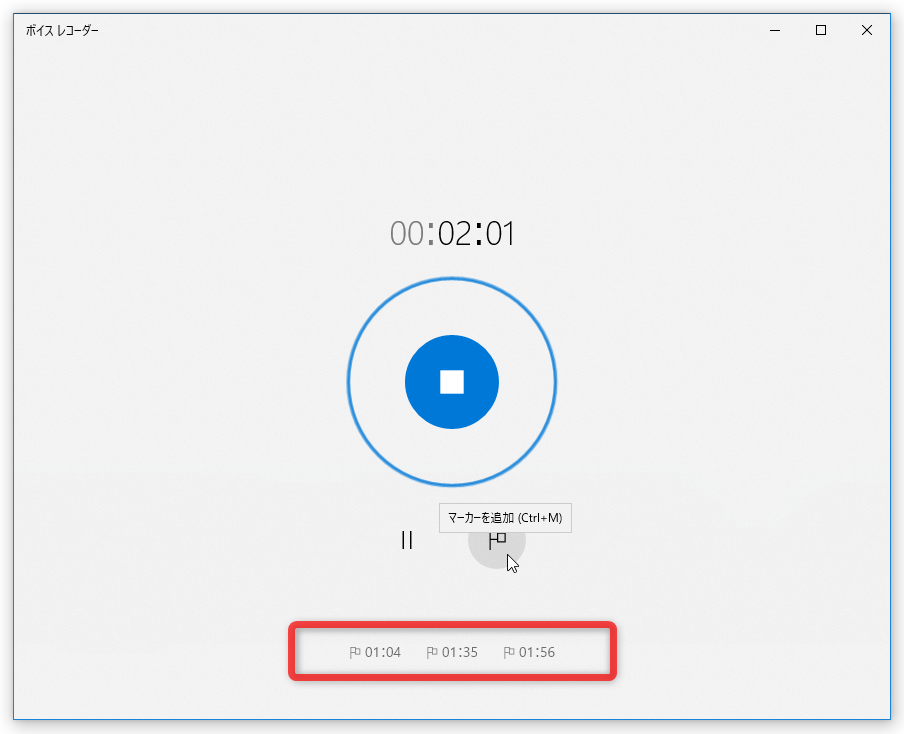Image resolution: width=904 pixels, height=734 pixels.
Task: Stop the recording with the blue button
Action: [x=451, y=382]
